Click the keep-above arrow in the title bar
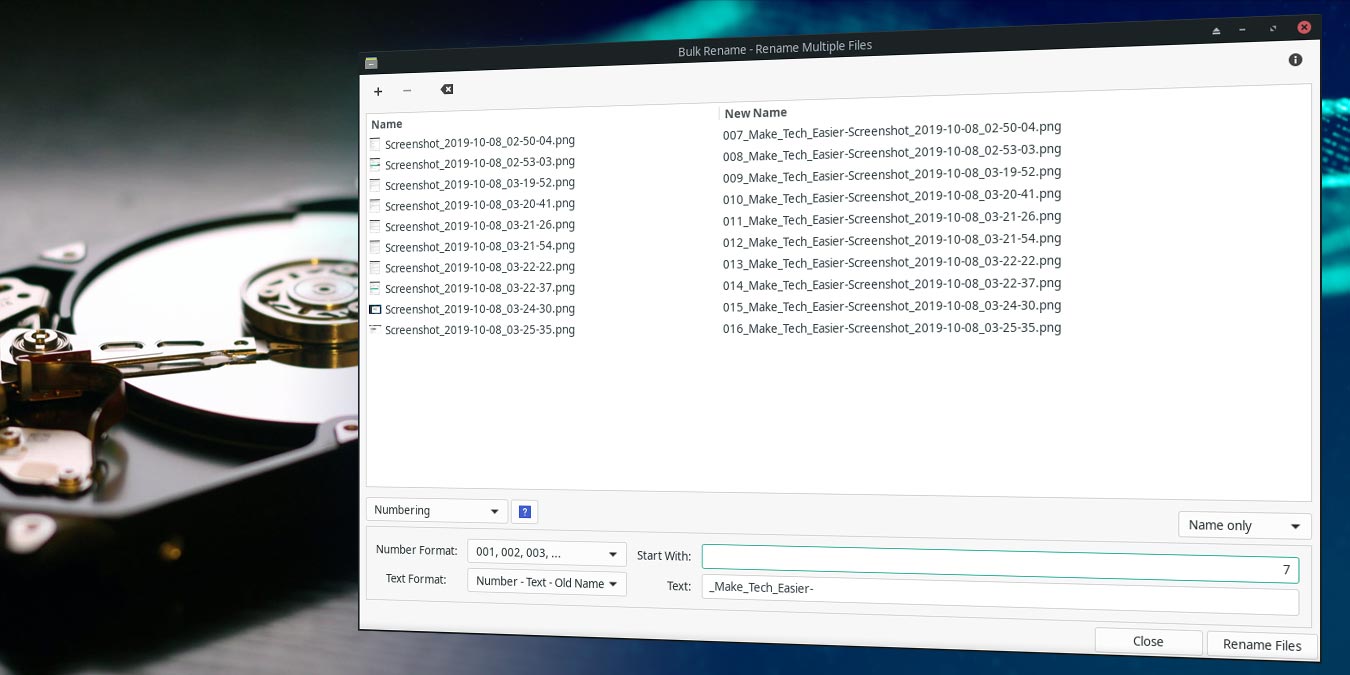Screen dimensions: 1350x675 tap(1216, 31)
